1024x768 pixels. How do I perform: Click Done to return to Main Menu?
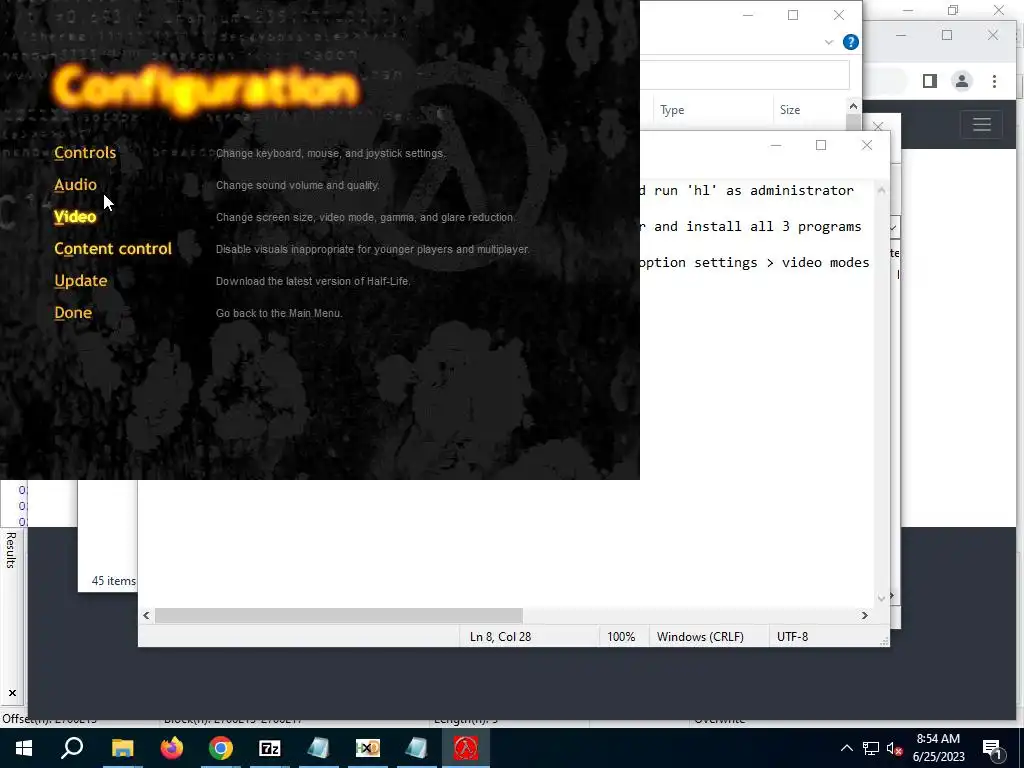pos(73,313)
